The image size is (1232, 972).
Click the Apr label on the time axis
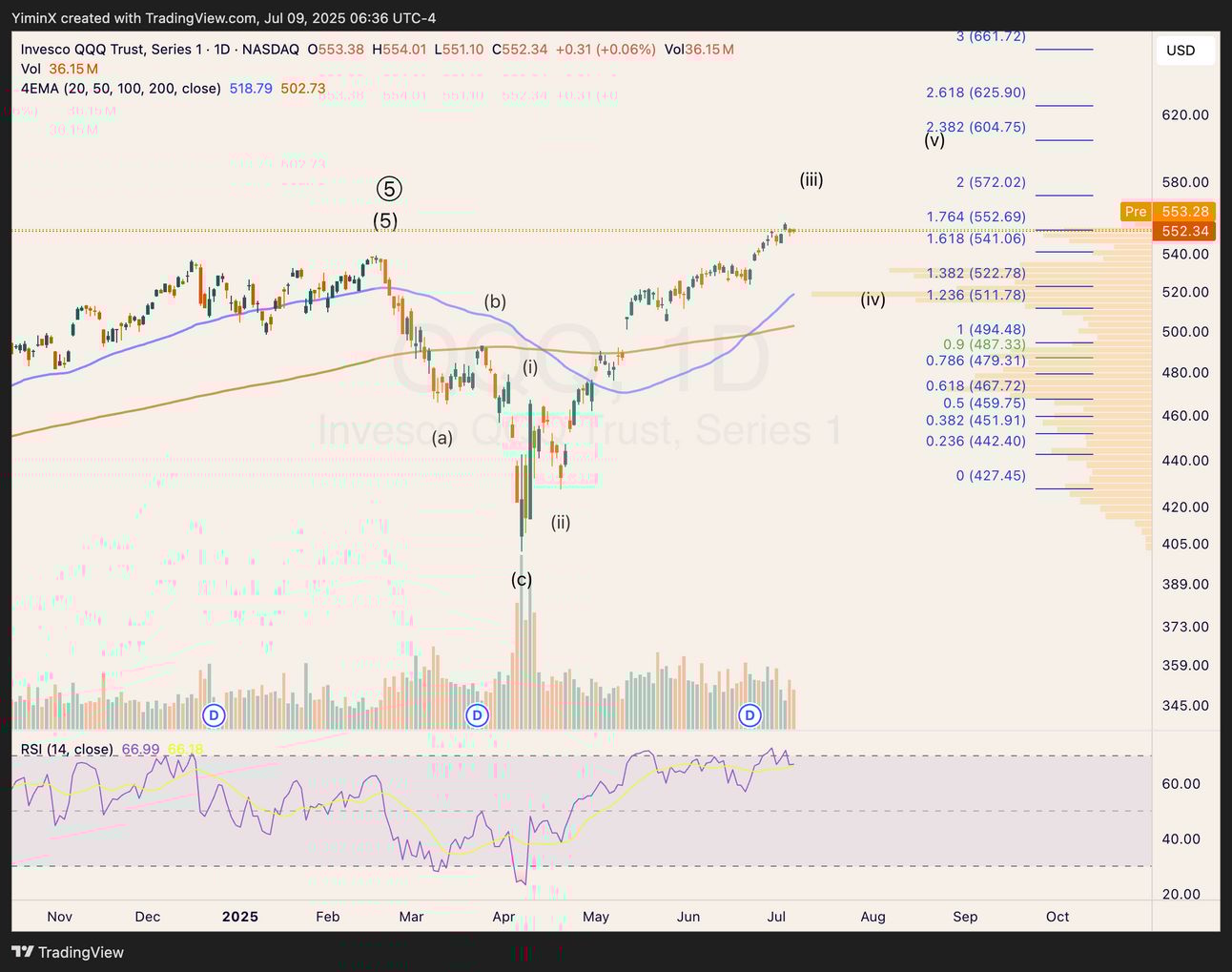tap(503, 917)
